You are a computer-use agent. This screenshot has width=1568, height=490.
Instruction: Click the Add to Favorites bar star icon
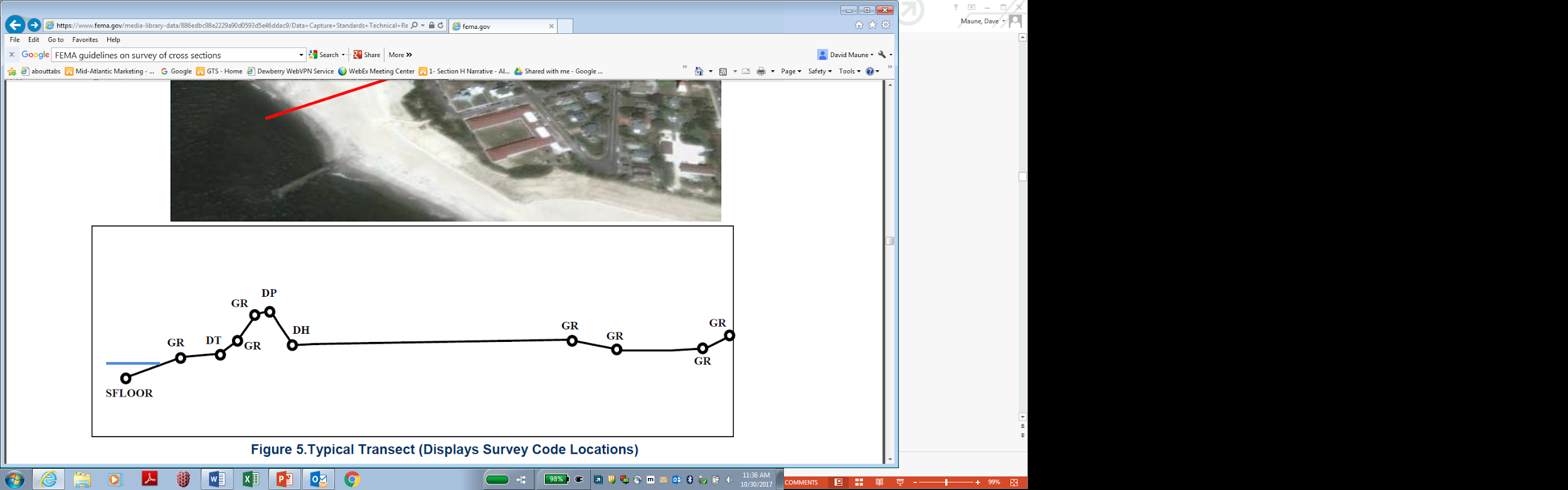coord(12,72)
